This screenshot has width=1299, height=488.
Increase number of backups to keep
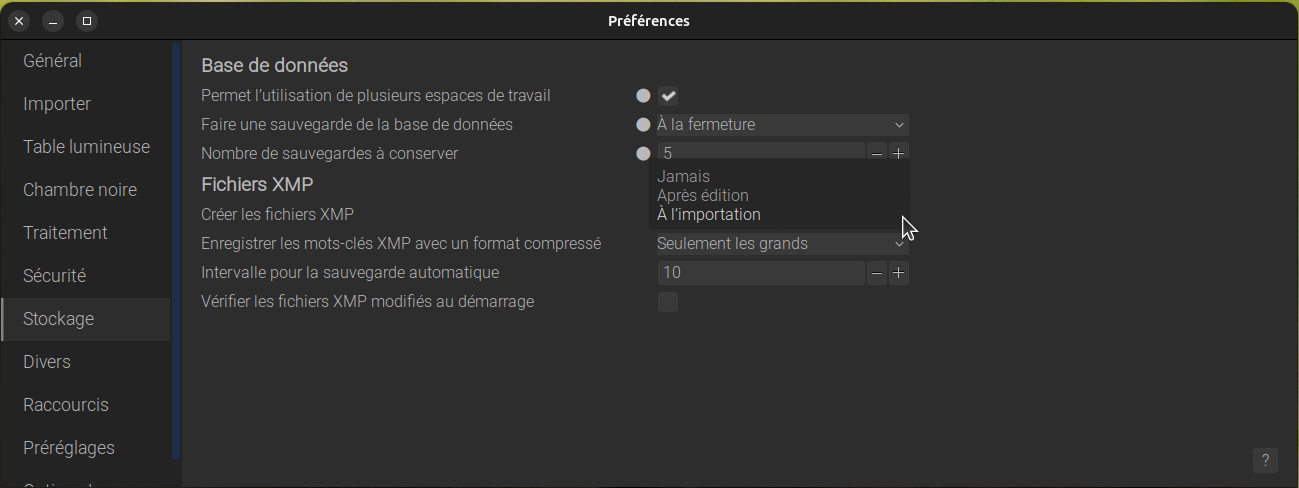(899, 153)
